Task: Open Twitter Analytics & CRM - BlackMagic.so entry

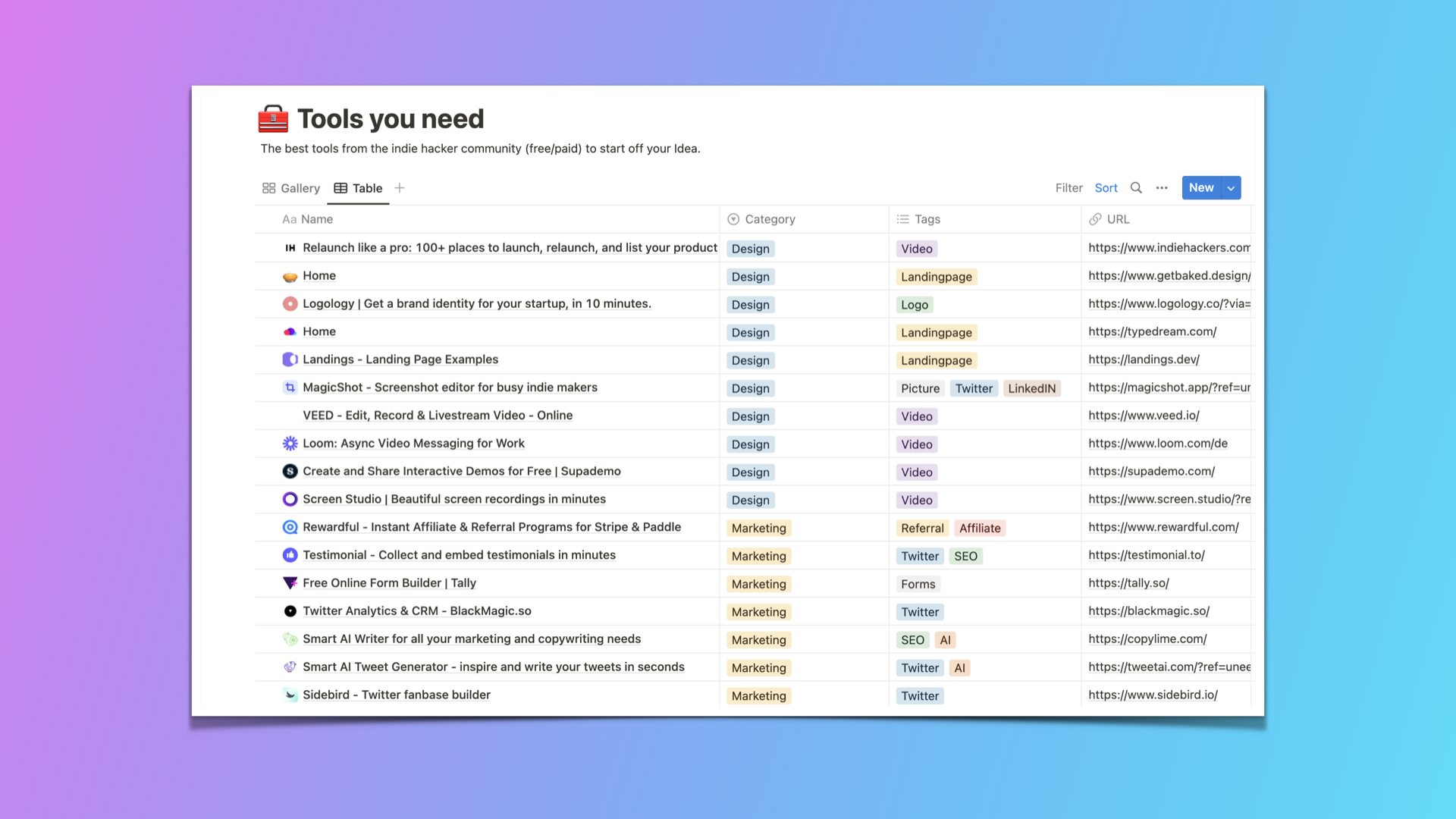Action: (416, 611)
